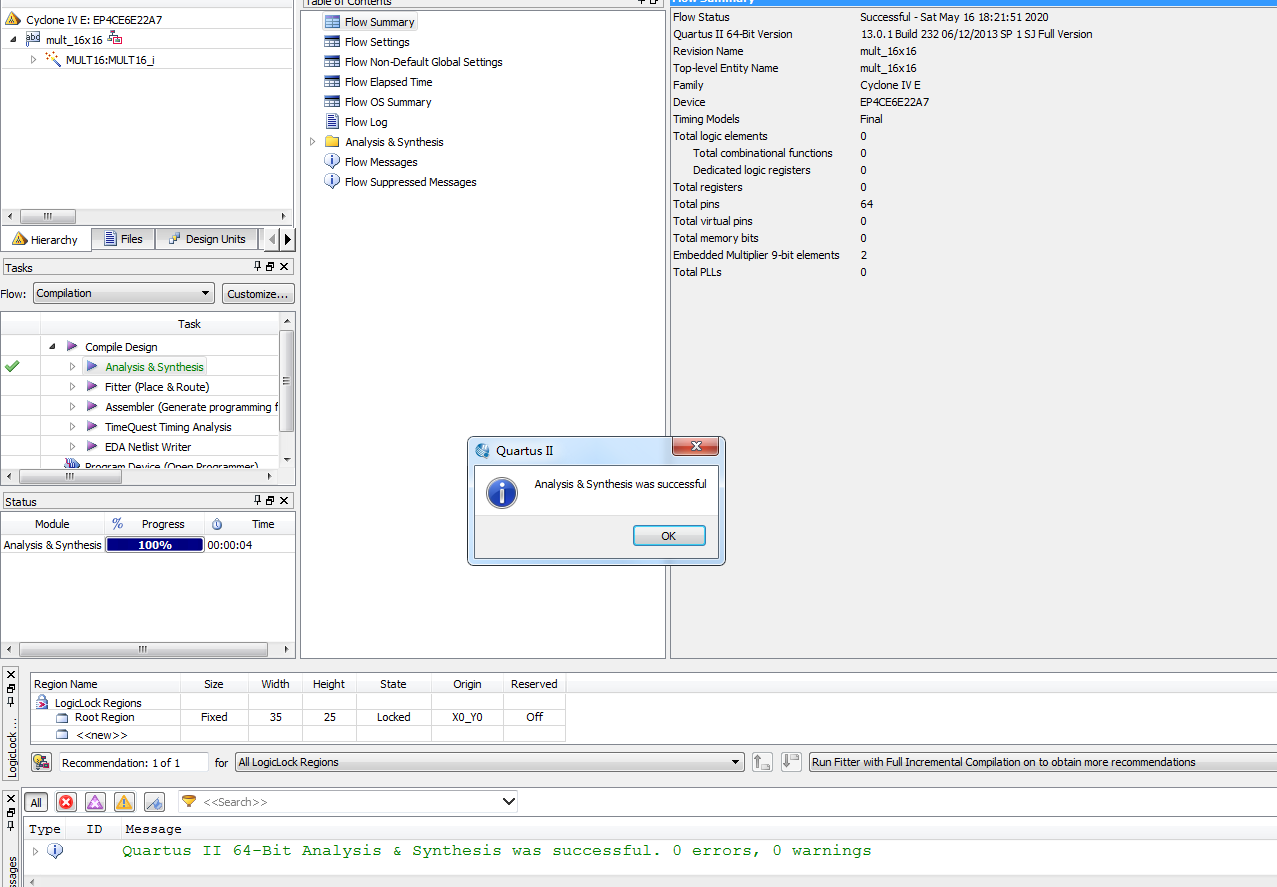The image size is (1277, 887).
Task: Click OK in the Quartus II dialog
Action: point(669,536)
